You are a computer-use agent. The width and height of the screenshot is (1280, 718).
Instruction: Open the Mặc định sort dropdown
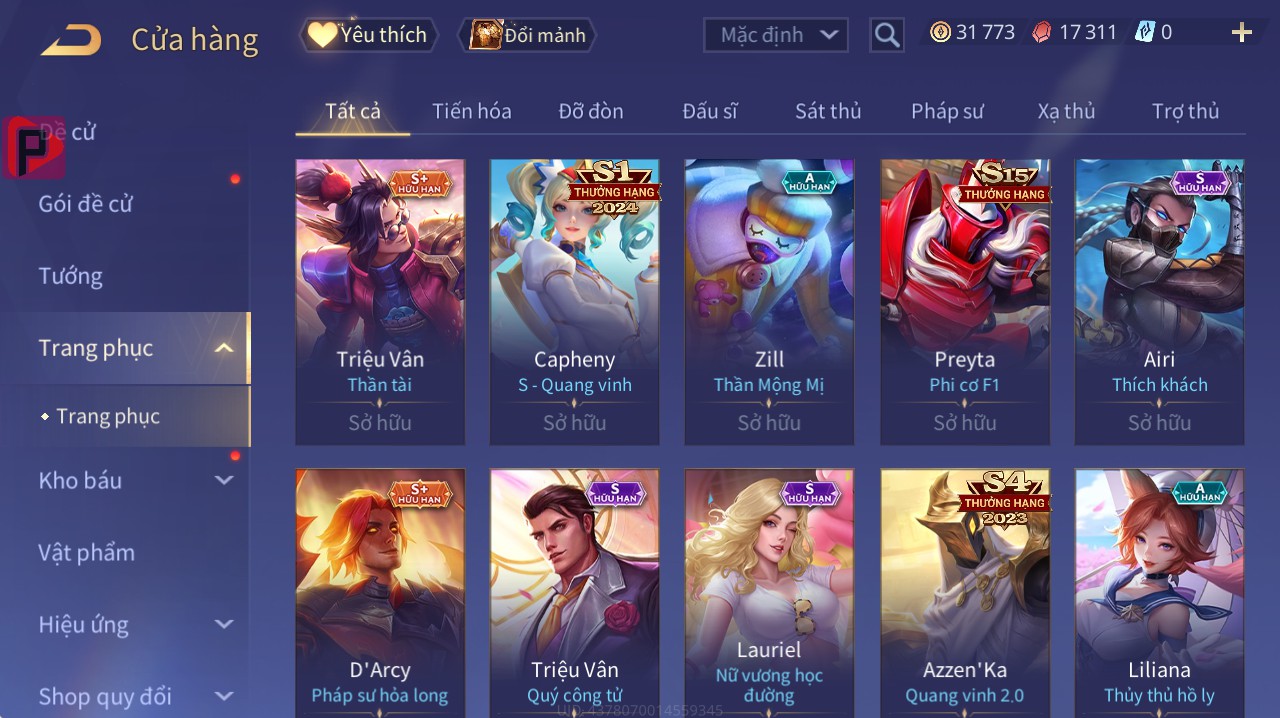(x=775, y=35)
